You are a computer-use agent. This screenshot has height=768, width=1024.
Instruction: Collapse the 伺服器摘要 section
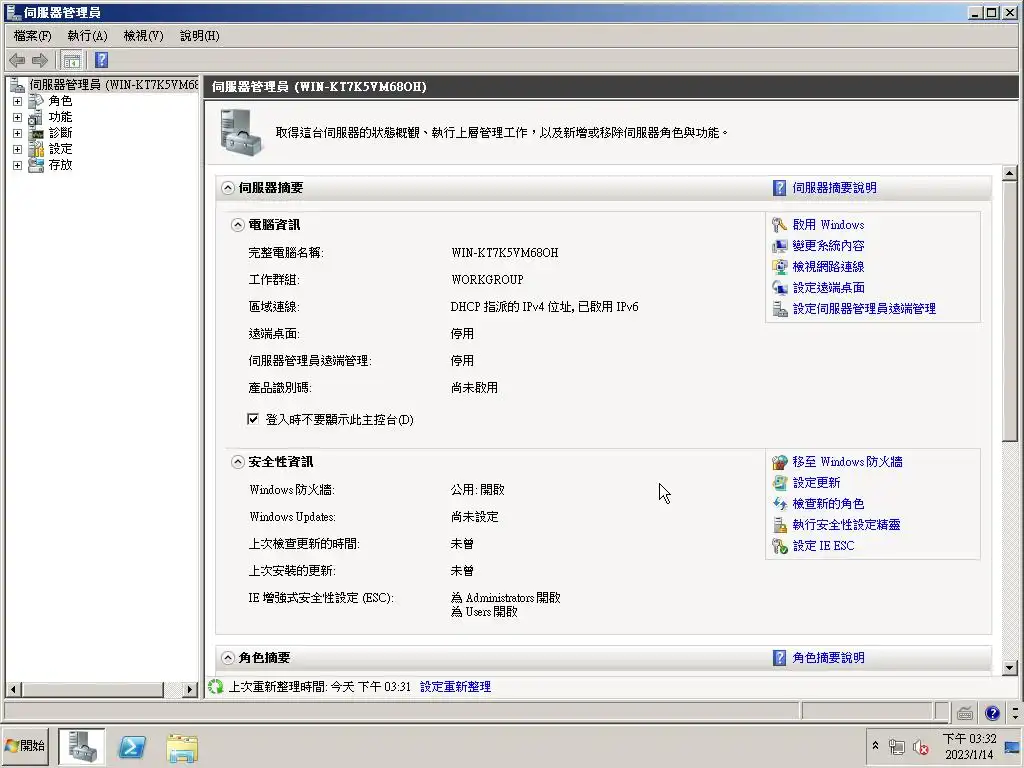(227, 188)
